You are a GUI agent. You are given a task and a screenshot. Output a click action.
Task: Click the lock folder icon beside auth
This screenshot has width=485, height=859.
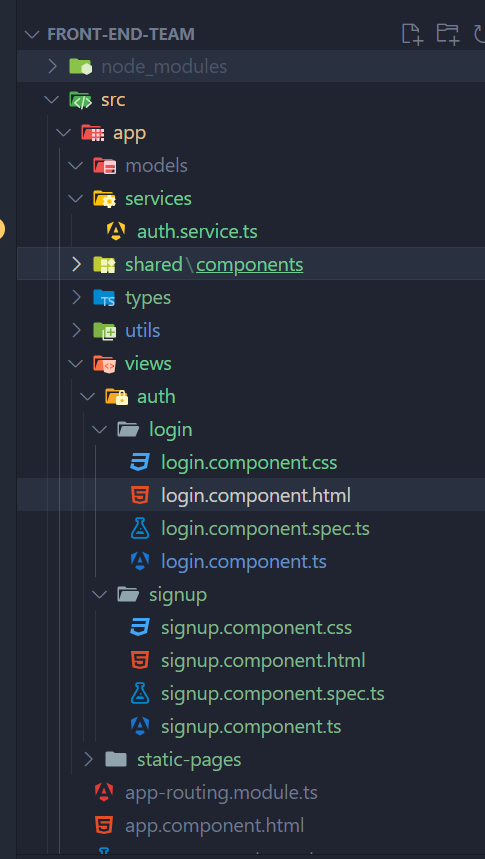[116, 397]
